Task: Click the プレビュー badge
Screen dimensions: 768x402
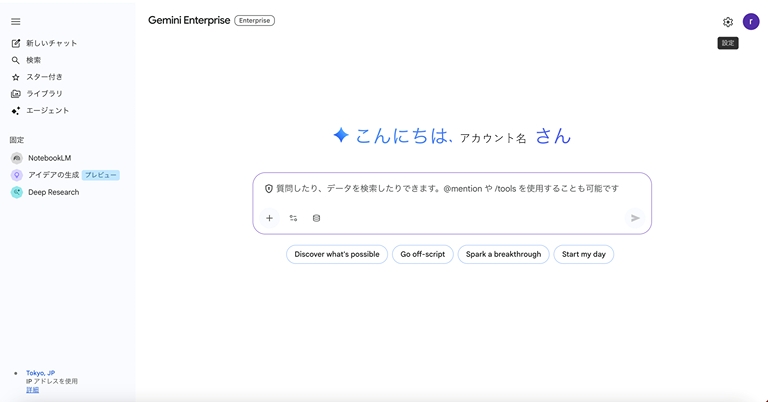Action: [101, 175]
